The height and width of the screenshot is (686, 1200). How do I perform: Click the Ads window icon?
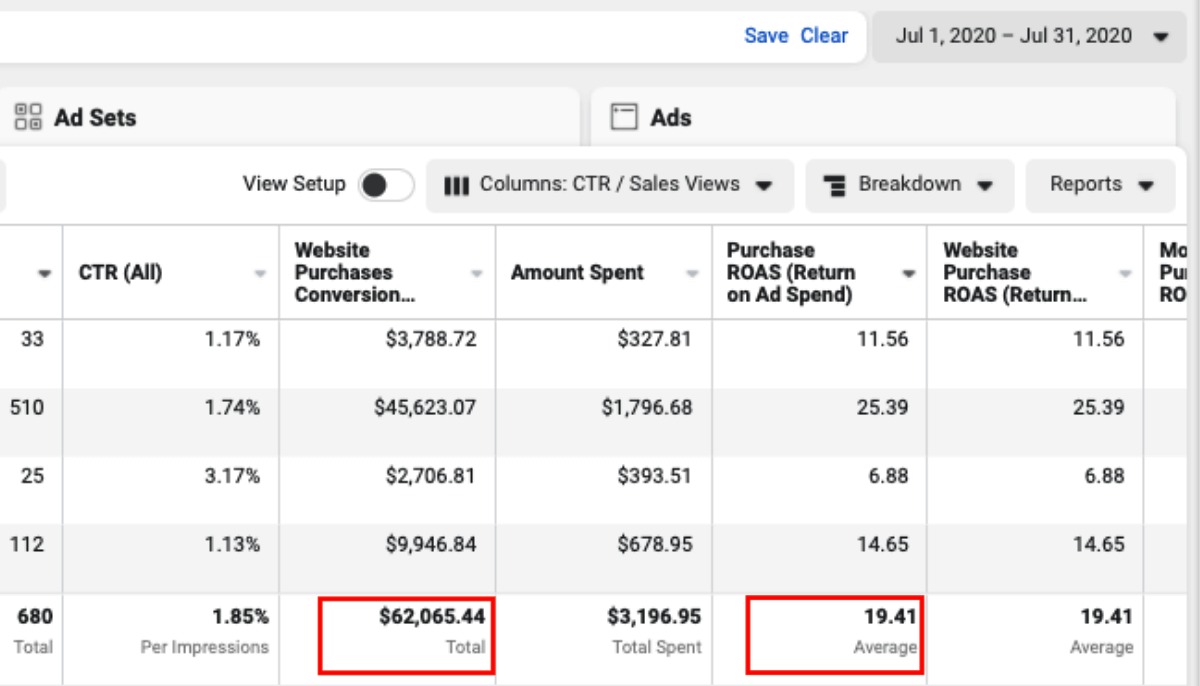click(624, 117)
